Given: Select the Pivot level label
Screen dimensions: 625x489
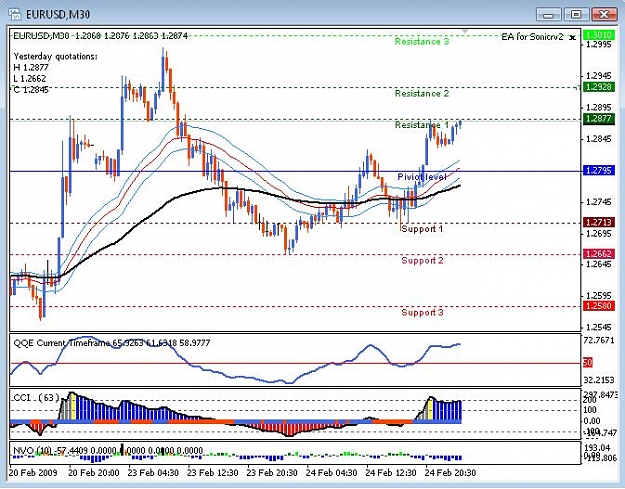Looking at the screenshot, I should (422, 177).
